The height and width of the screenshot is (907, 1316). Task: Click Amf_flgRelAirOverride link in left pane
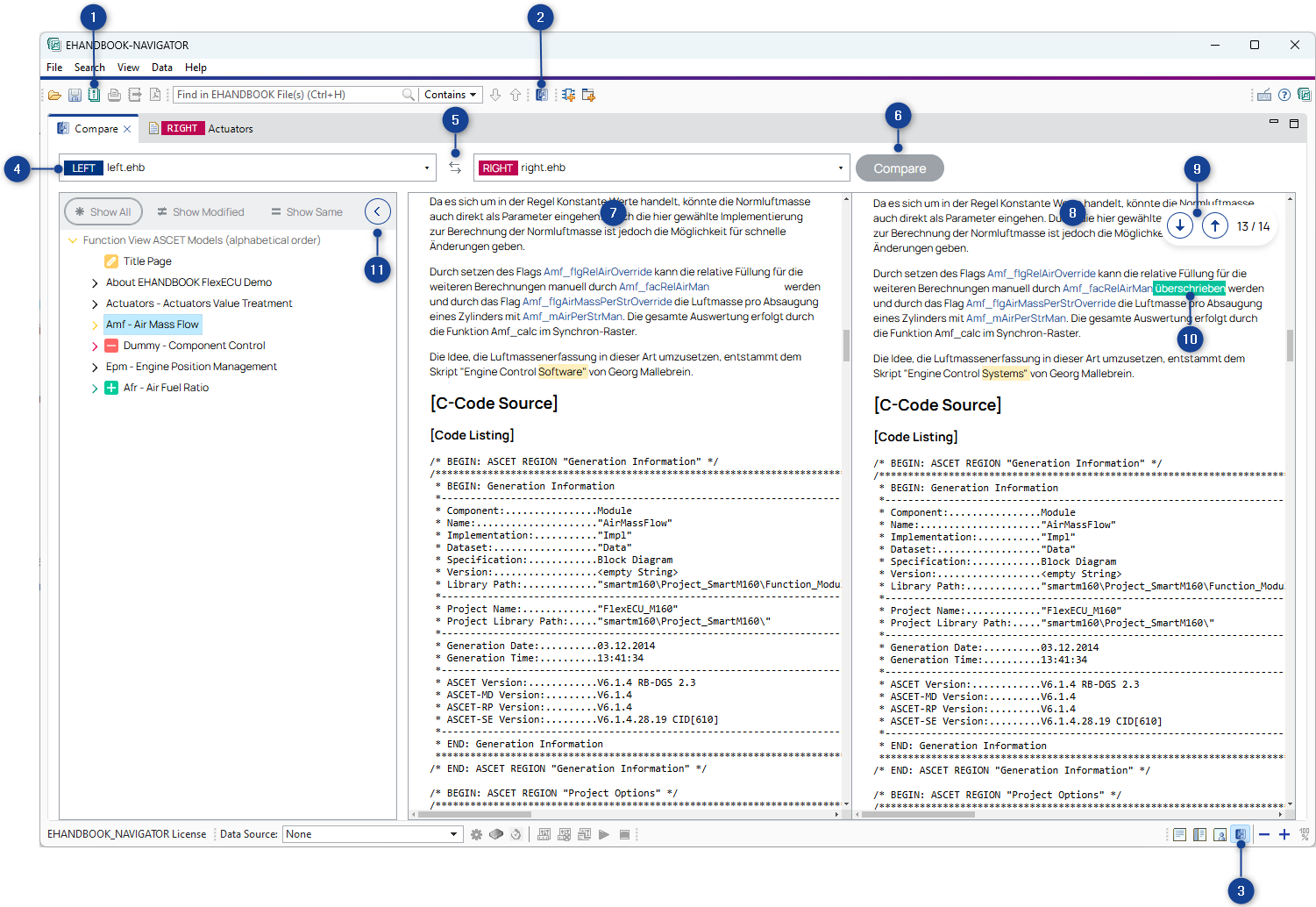pos(597,272)
